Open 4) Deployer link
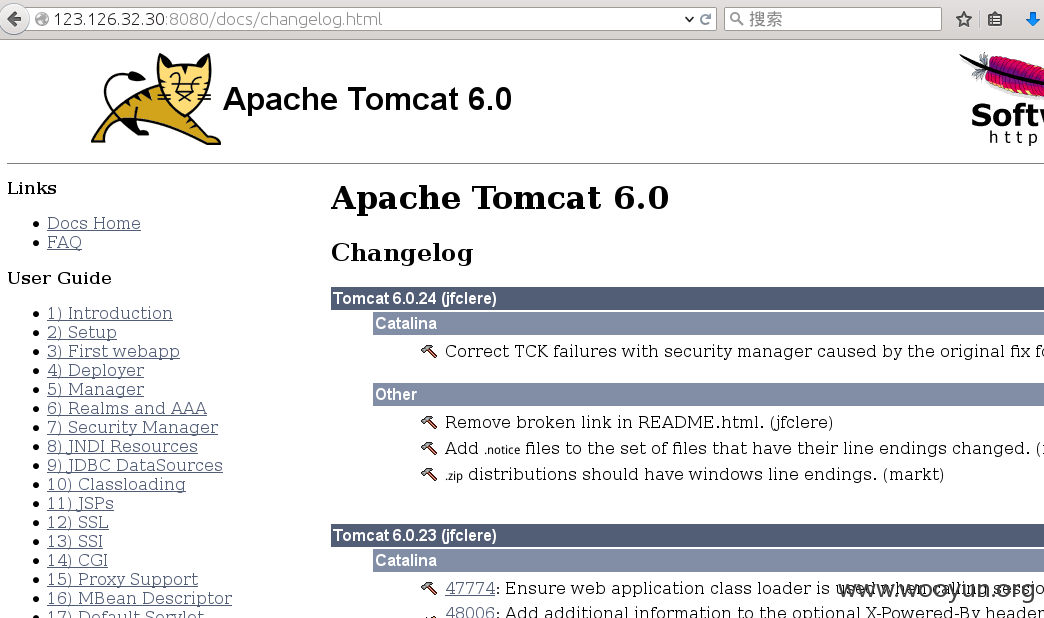Screen dimensions: 1044x618 tap(95, 370)
